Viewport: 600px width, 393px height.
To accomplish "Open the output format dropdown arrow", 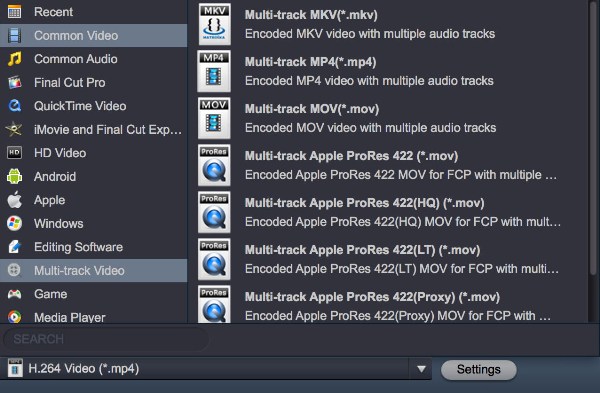I will pyautogui.click(x=421, y=369).
